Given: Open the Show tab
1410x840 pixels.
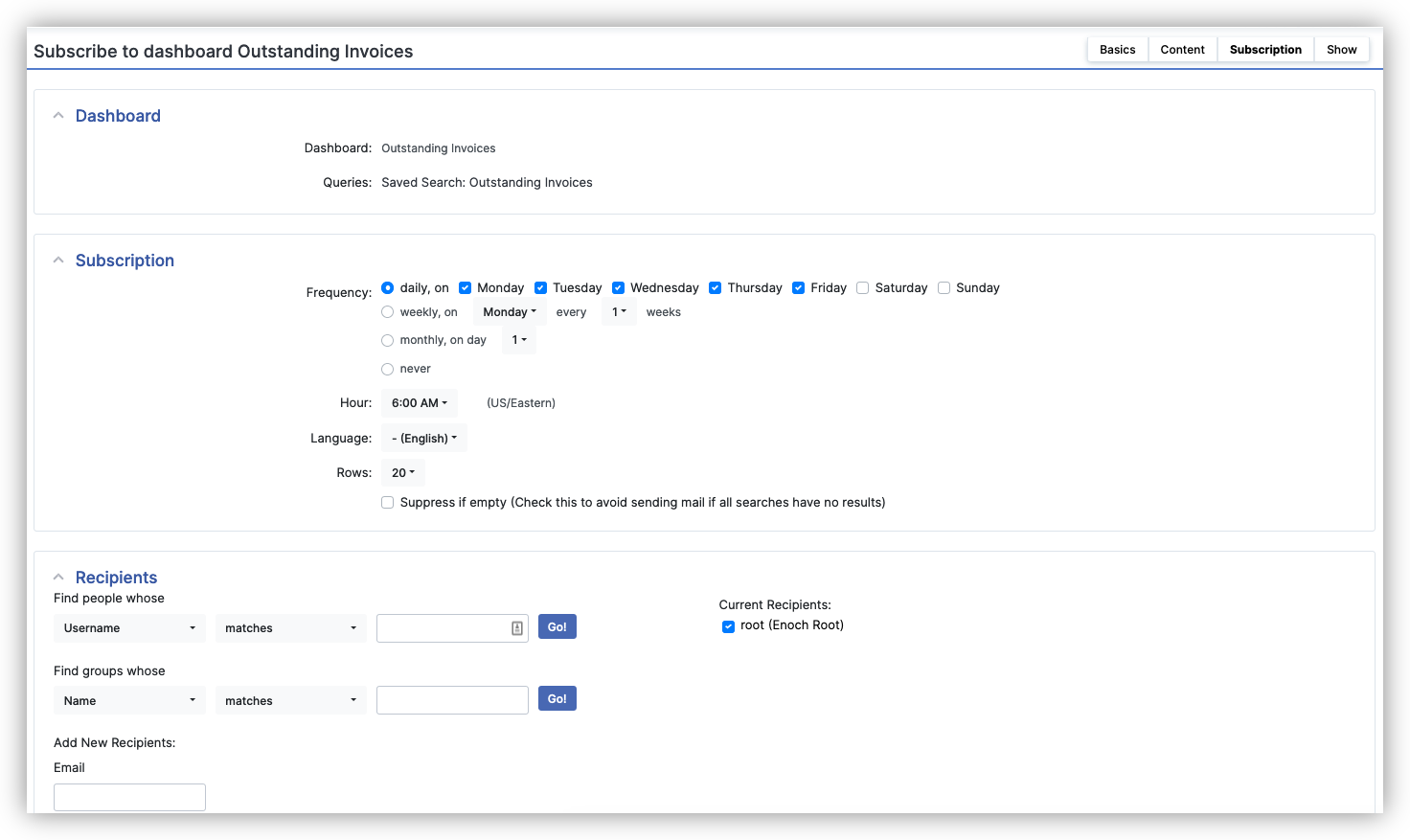Looking at the screenshot, I should pyautogui.click(x=1341, y=49).
